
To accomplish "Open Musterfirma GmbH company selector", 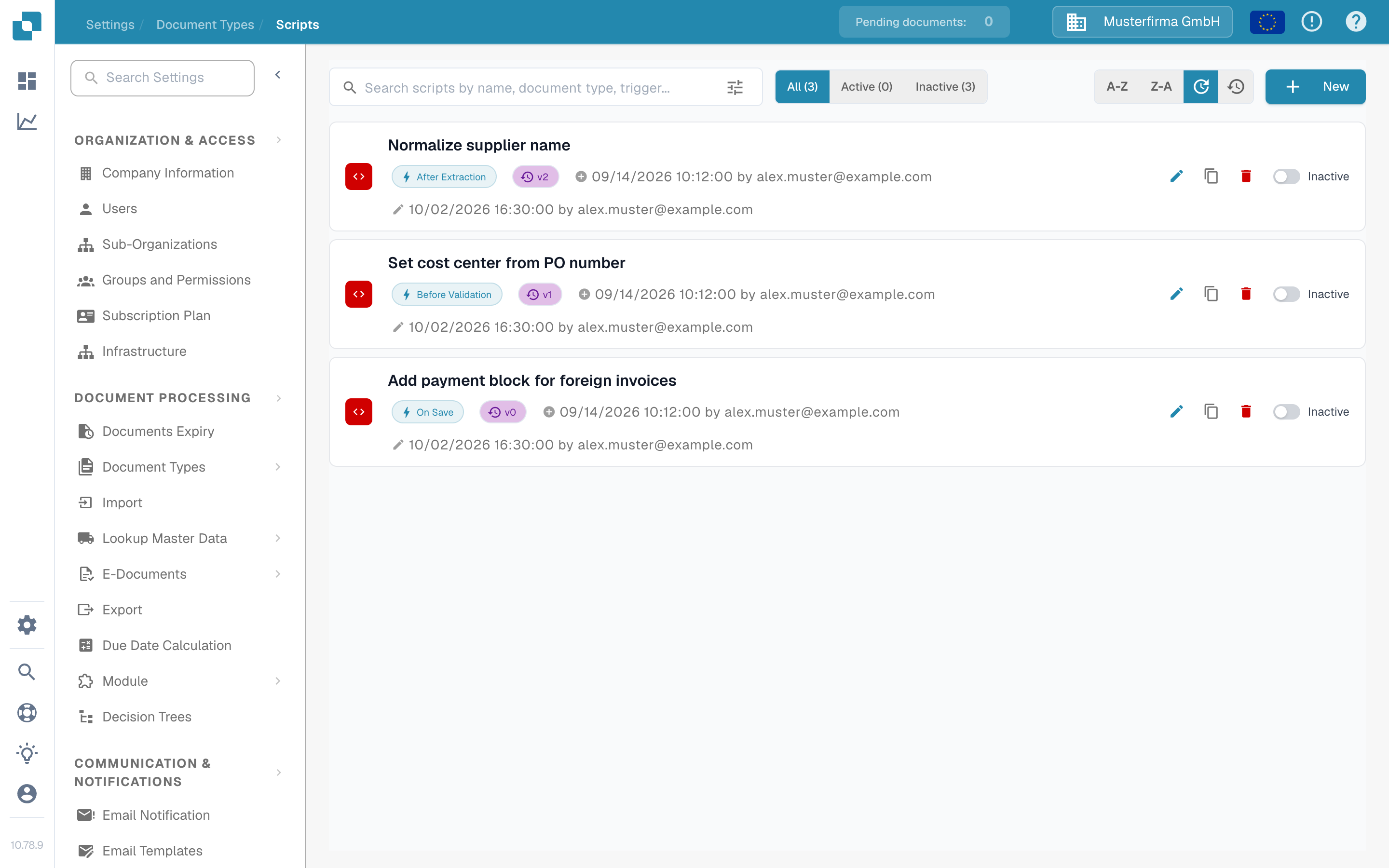I will (x=1142, y=22).
